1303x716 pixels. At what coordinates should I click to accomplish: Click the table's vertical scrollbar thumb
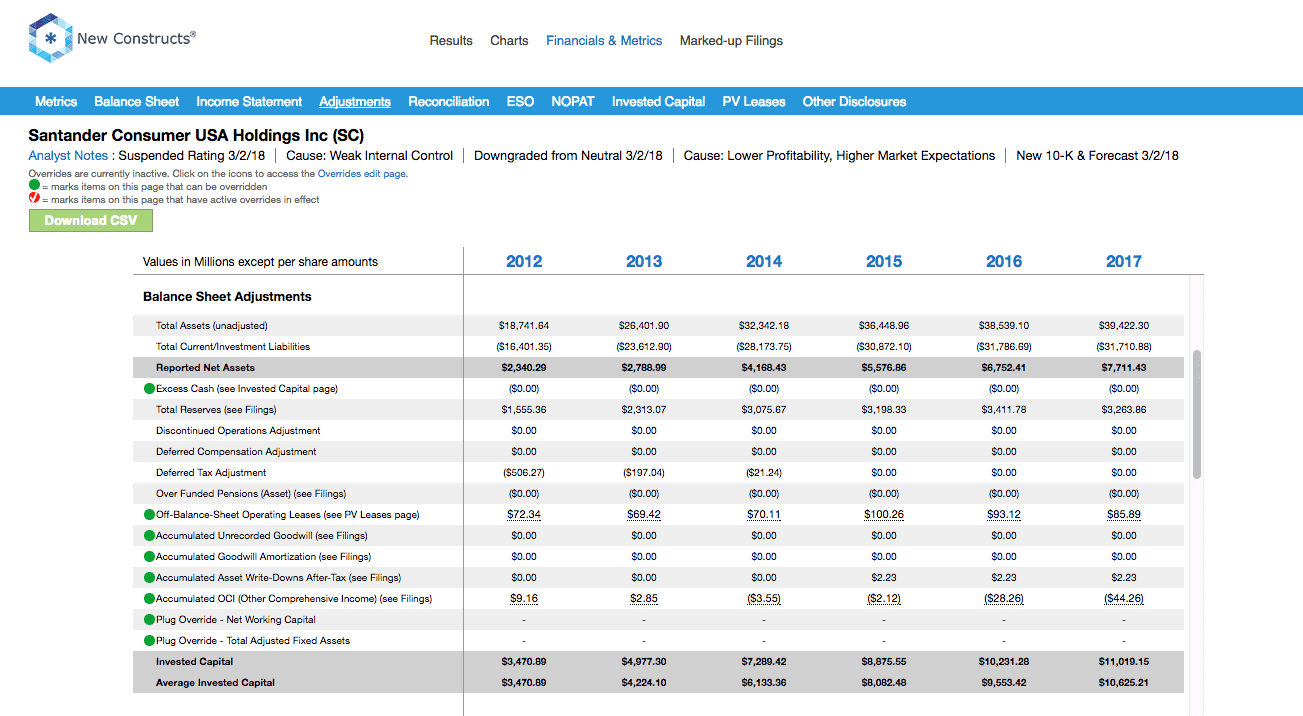(x=1196, y=414)
